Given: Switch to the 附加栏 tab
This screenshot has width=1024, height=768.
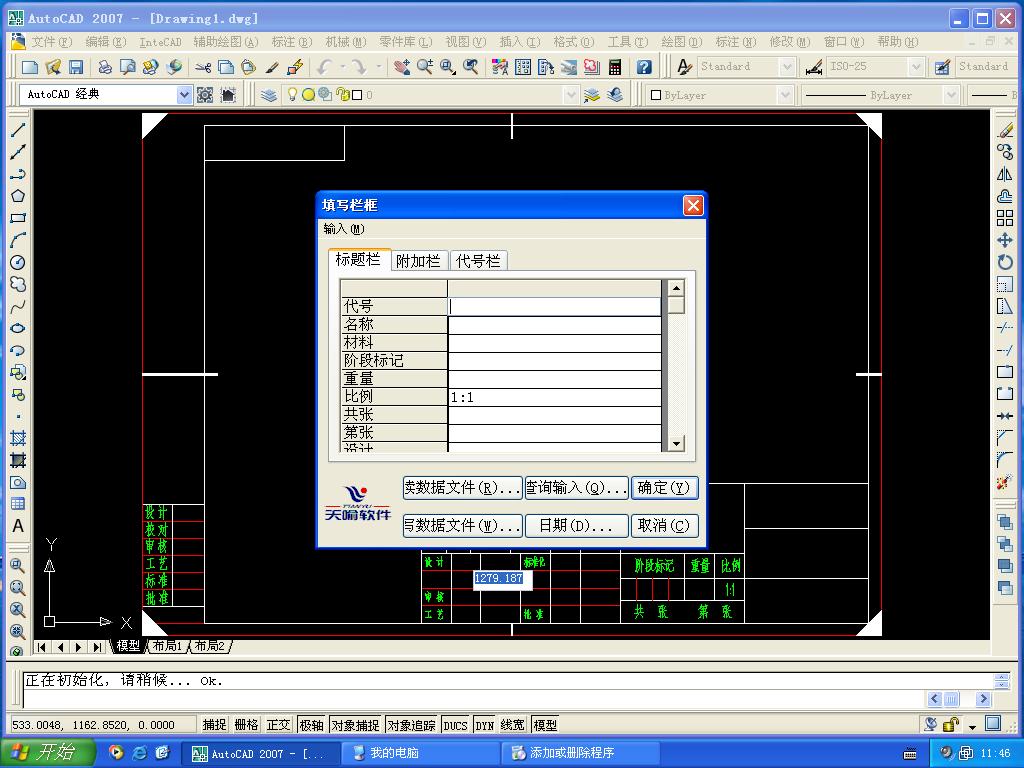Looking at the screenshot, I should [419, 261].
